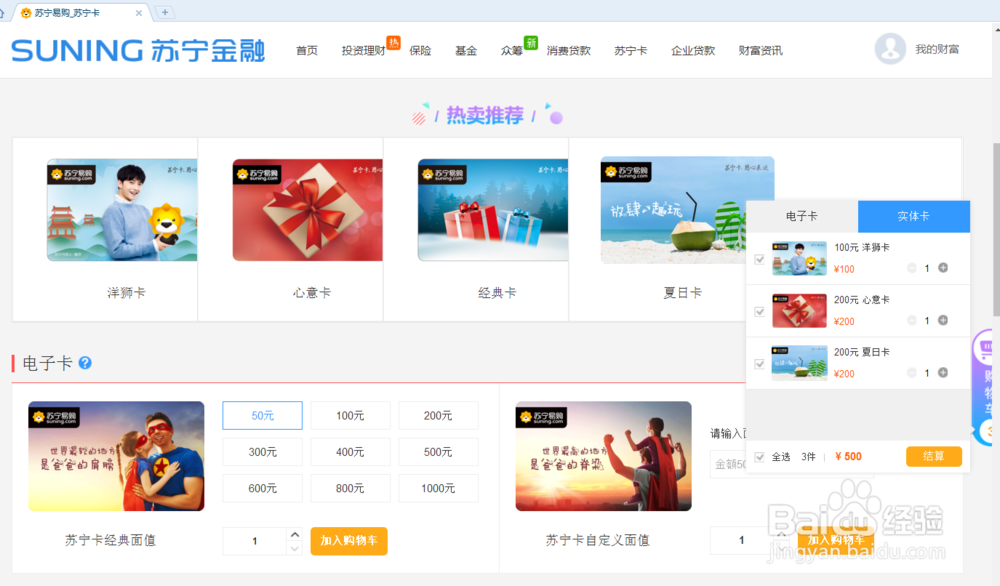Select the 50元 face value
This screenshot has width=1000, height=586.
point(262,416)
